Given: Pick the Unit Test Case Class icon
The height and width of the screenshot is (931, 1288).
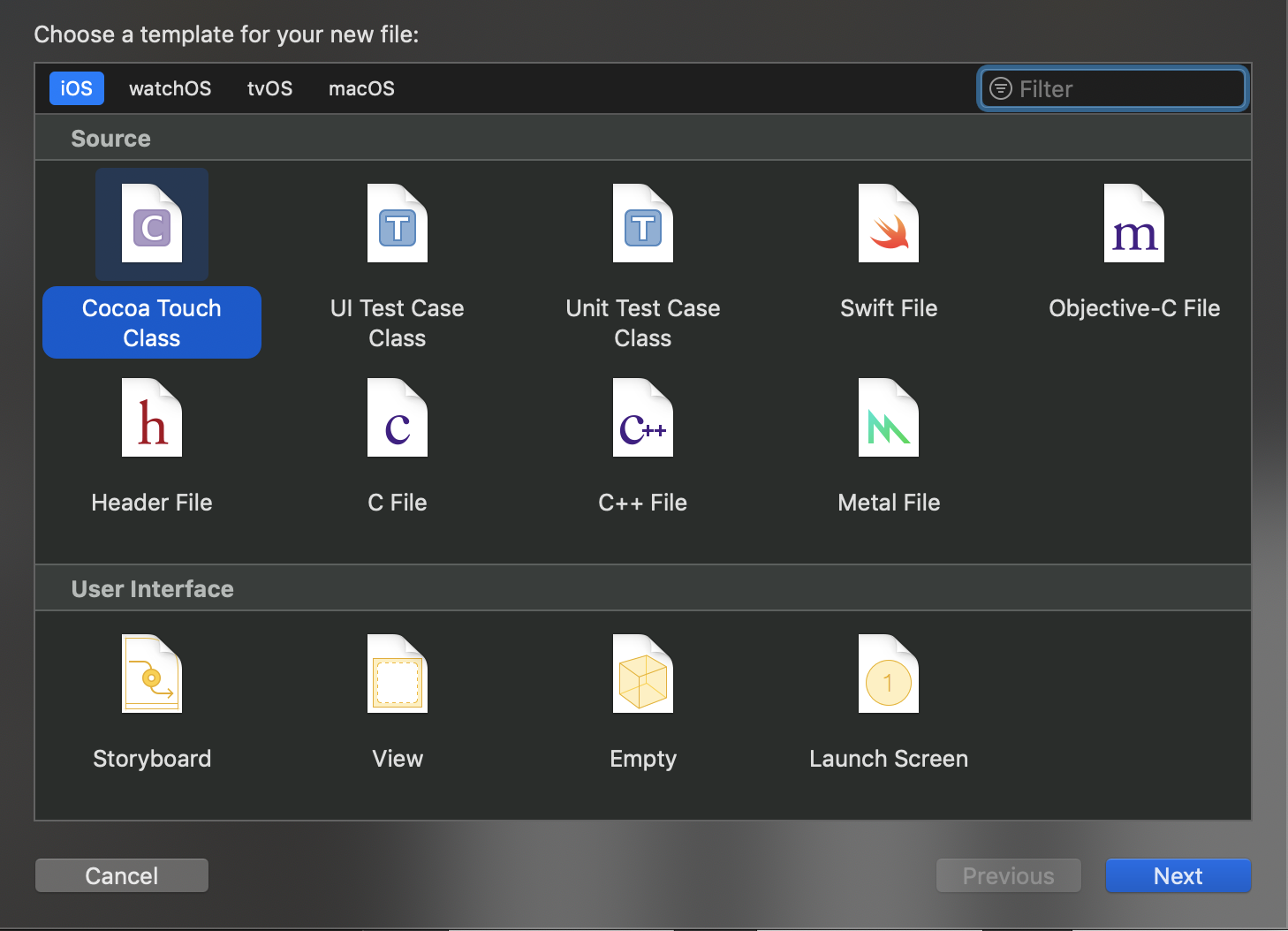Looking at the screenshot, I should click(643, 223).
